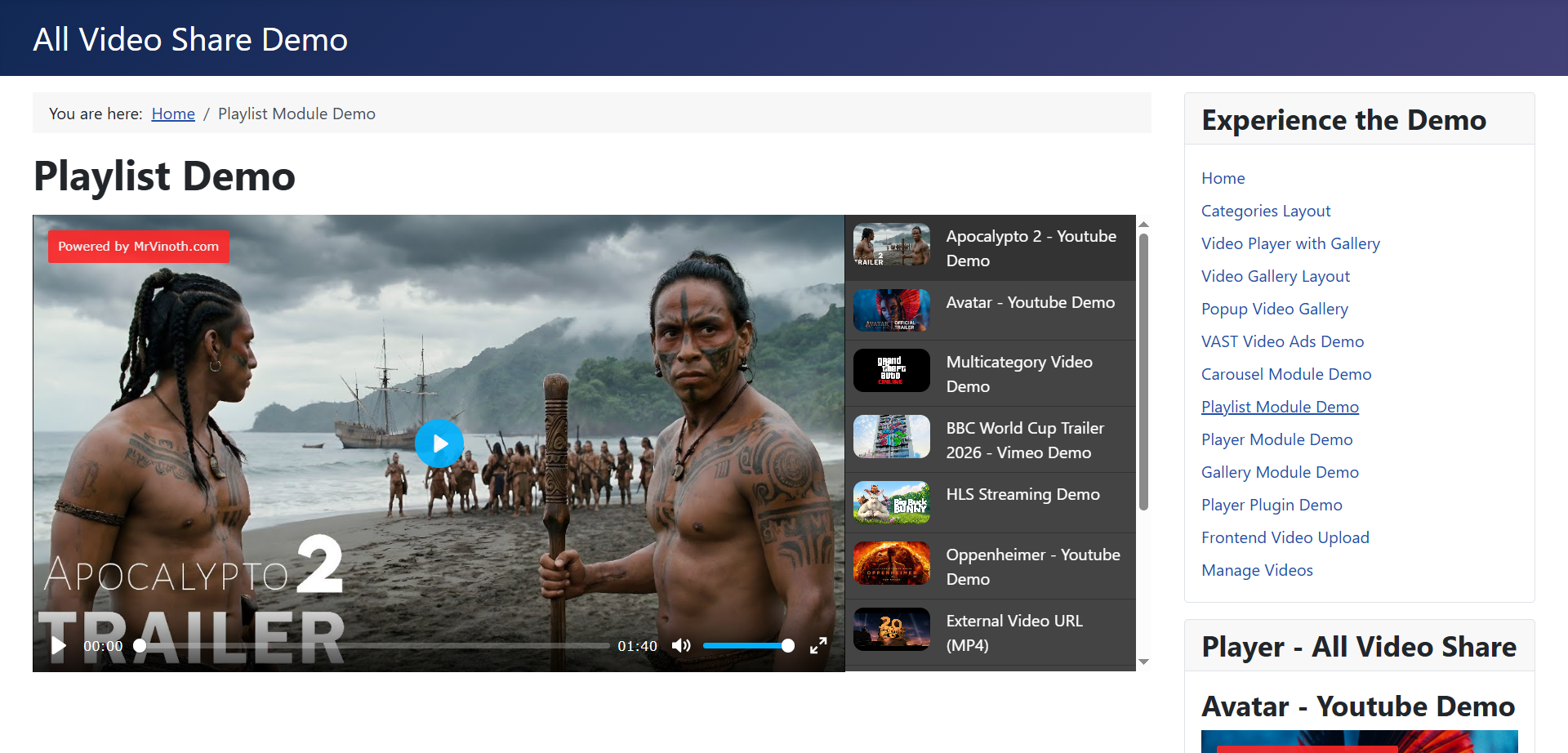This screenshot has width=1568, height=753.
Task: Click the sidebar 'Avatar - Youtube Demo' heading
Action: (1358, 706)
